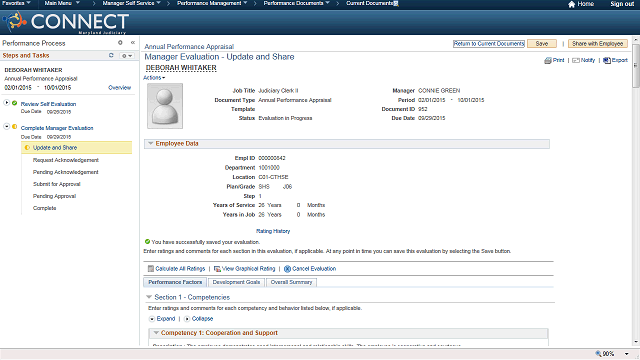Screen dimensions: 640x360
Task: Click the Submit for Approval step
Action: click(x=57, y=184)
